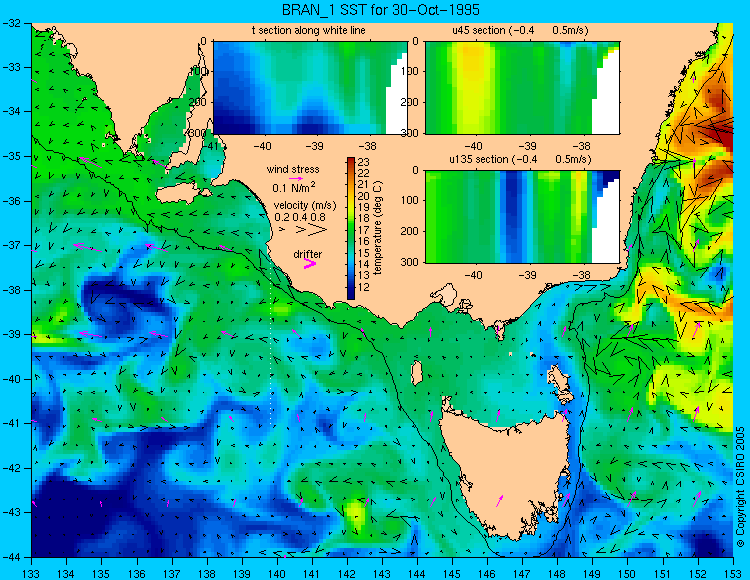Click King Island northwest of Tasmania
The height and width of the screenshot is (580, 750).
(417, 373)
